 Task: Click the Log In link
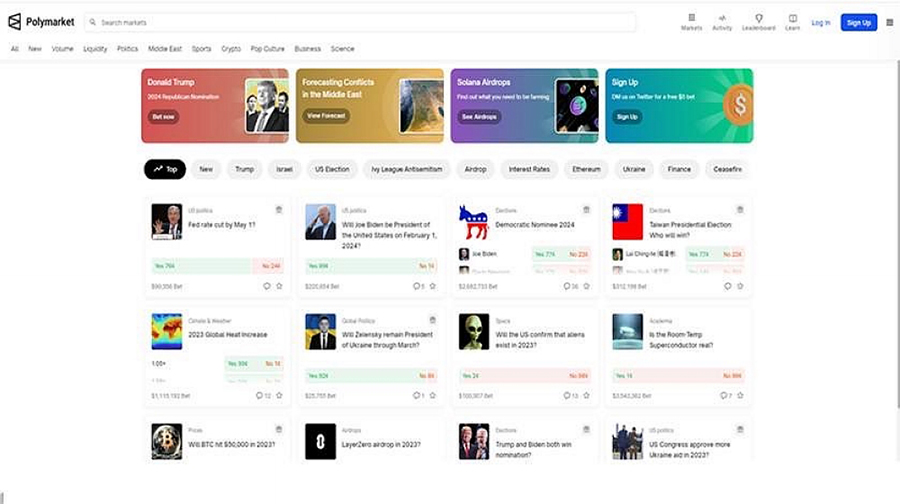tap(821, 22)
